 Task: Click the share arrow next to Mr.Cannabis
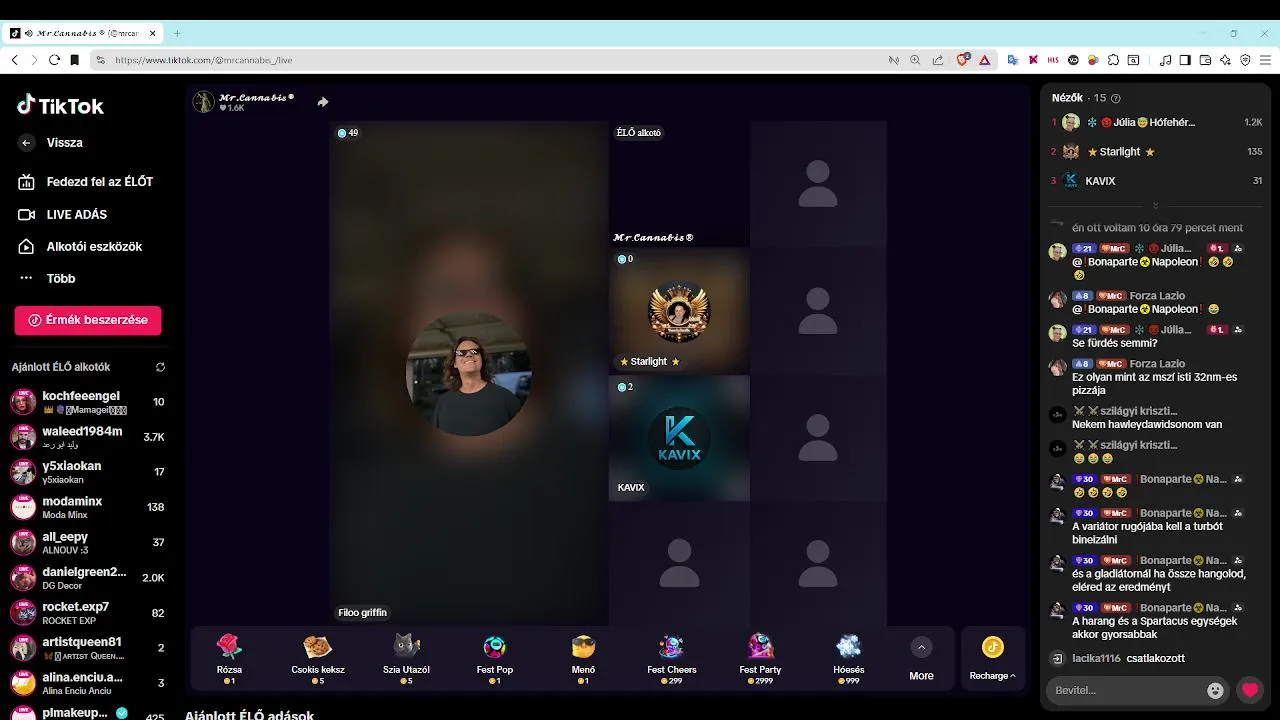point(323,102)
